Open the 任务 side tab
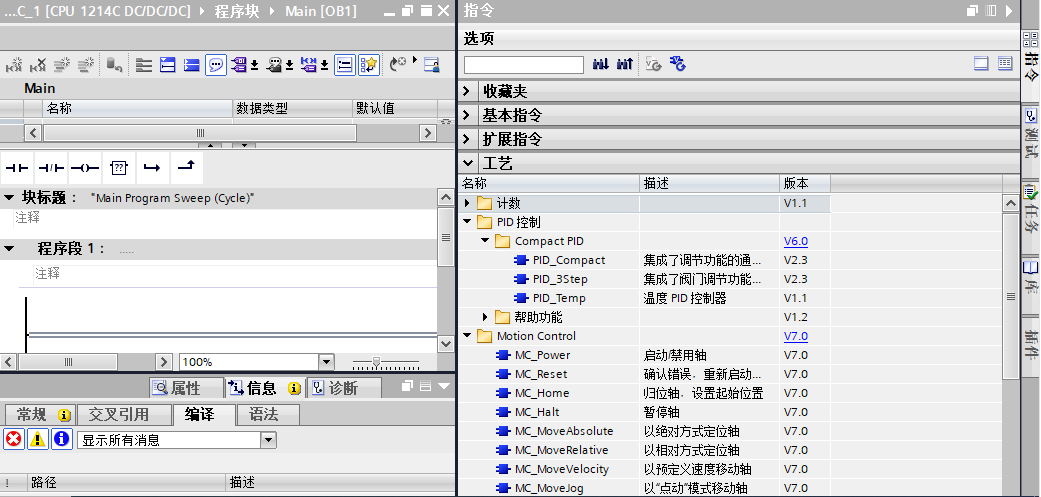The width and height of the screenshot is (1041, 497). tap(1030, 210)
